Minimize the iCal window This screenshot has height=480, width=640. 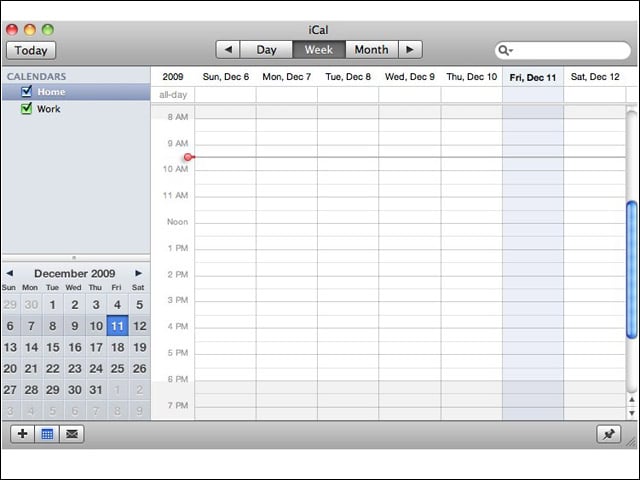(30, 29)
